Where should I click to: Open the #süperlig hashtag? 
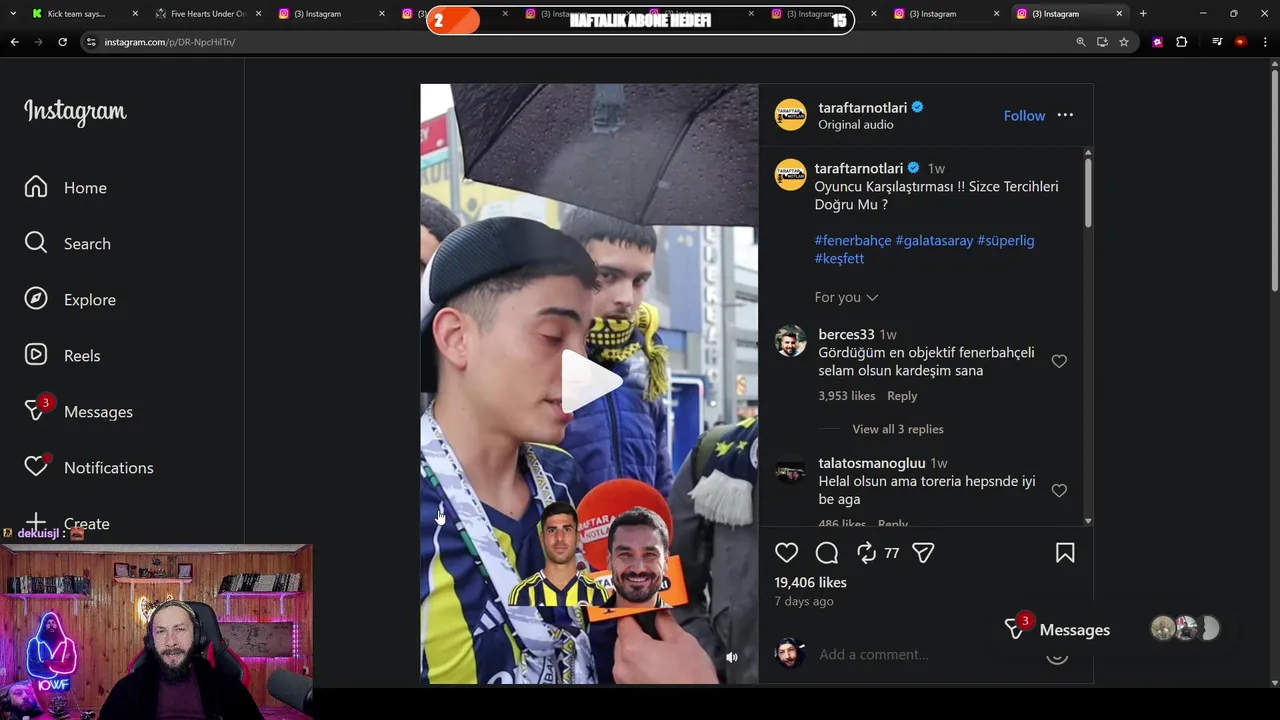(x=1006, y=240)
